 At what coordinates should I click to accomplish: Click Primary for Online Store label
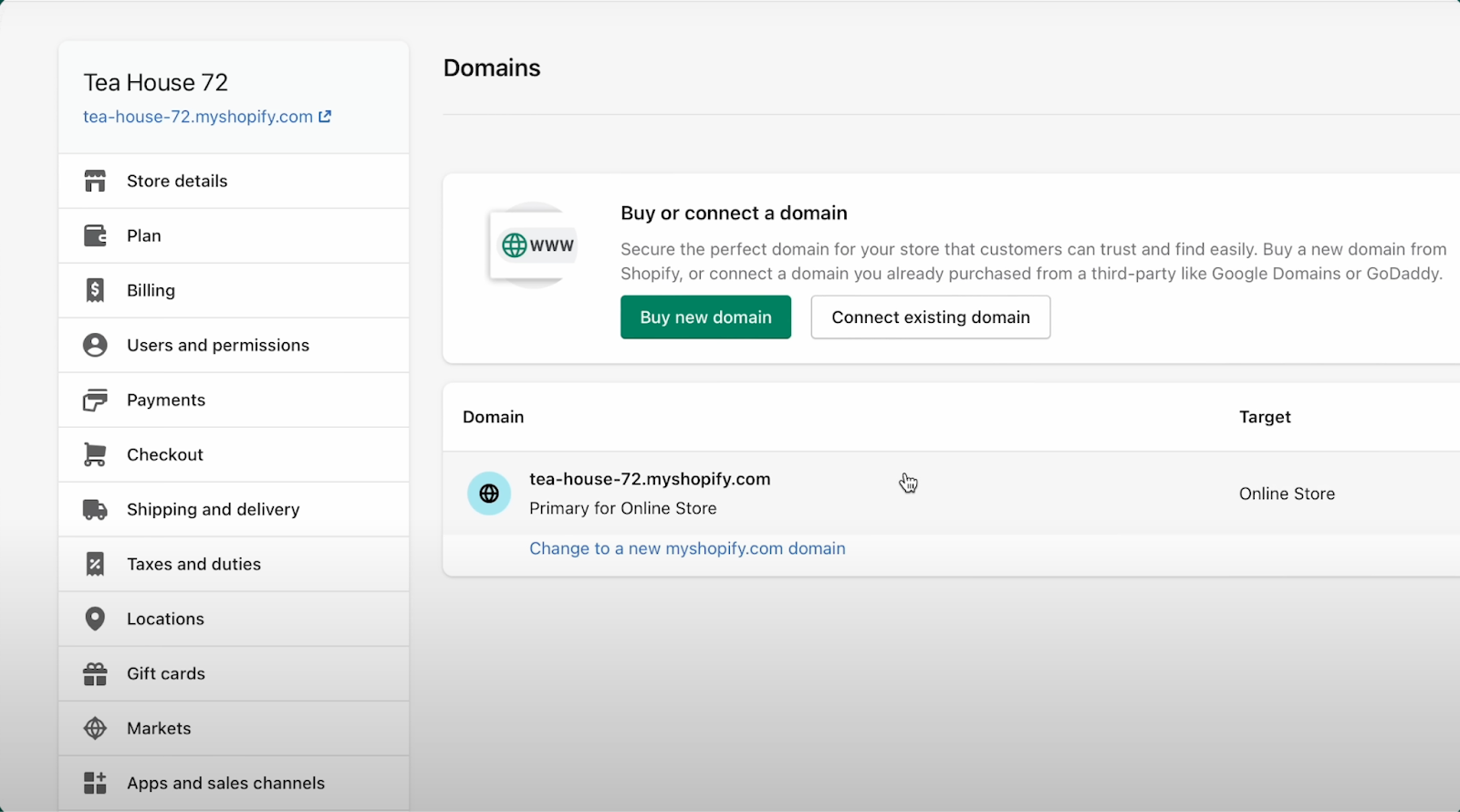(x=623, y=508)
